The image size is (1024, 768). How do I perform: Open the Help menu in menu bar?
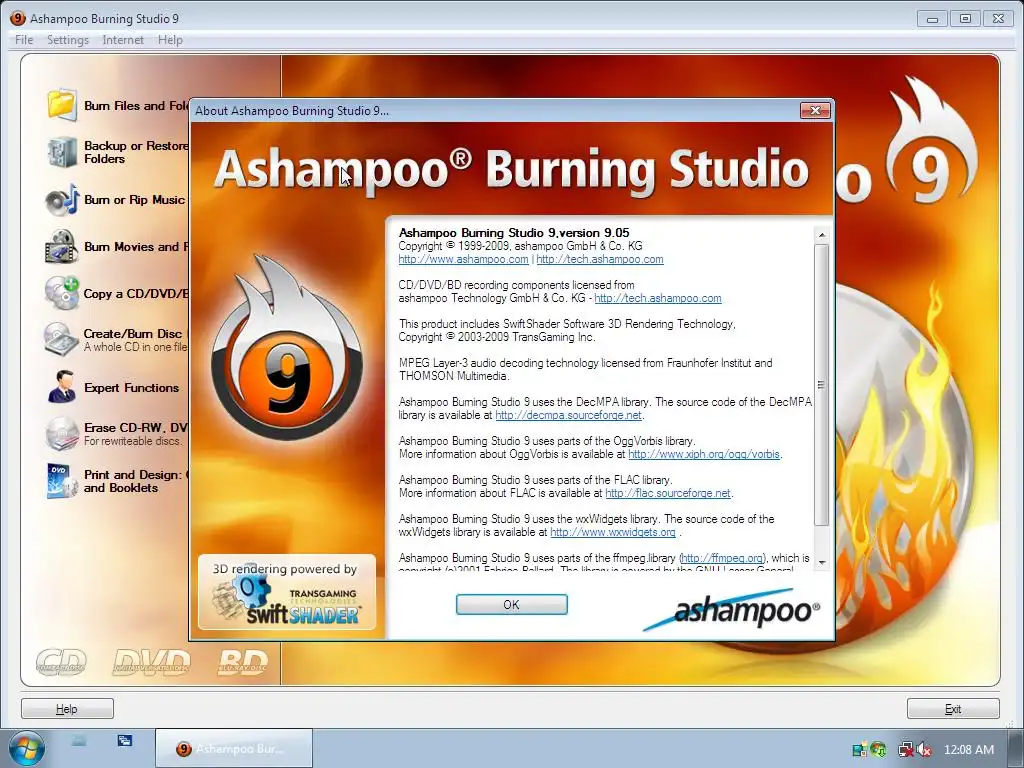(x=170, y=40)
